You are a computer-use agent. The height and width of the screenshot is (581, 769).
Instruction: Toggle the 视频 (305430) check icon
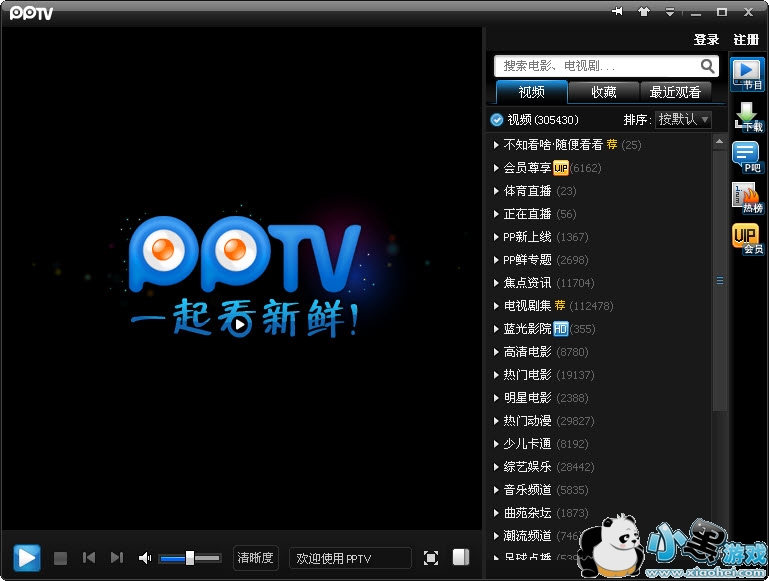tap(496, 120)
